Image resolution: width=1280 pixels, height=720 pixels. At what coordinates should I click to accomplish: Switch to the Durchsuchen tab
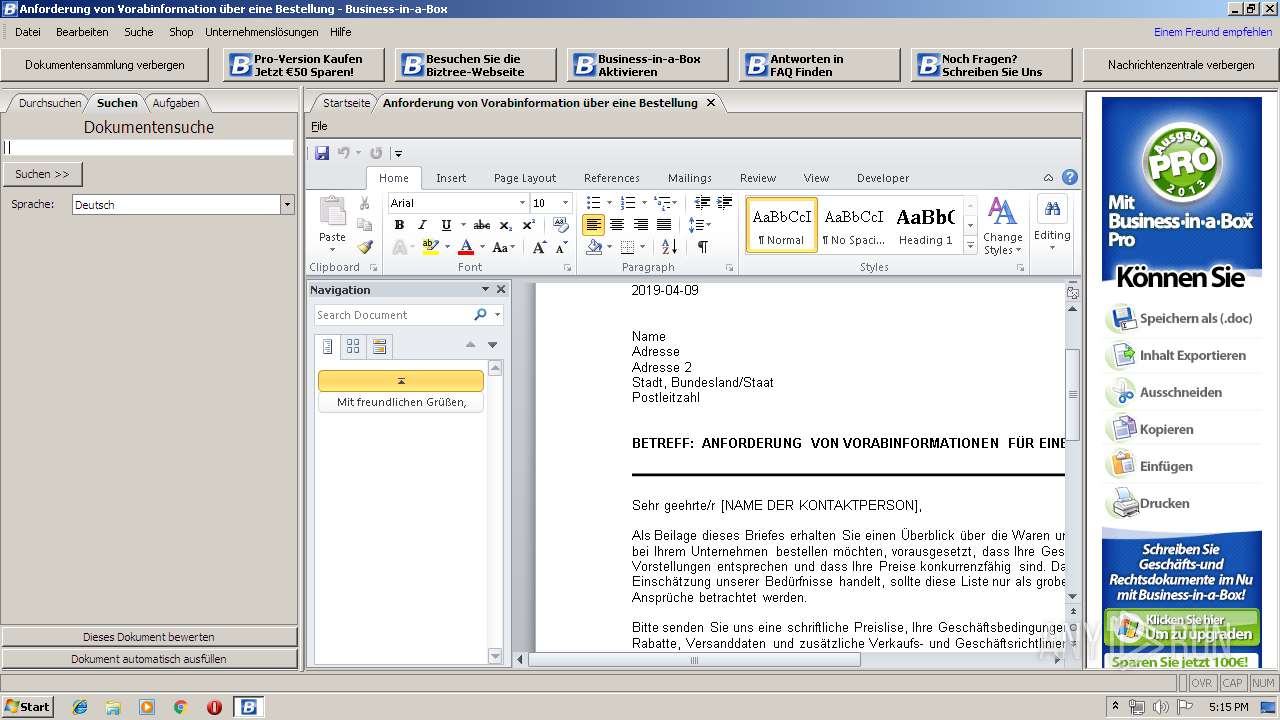point(50,103)
